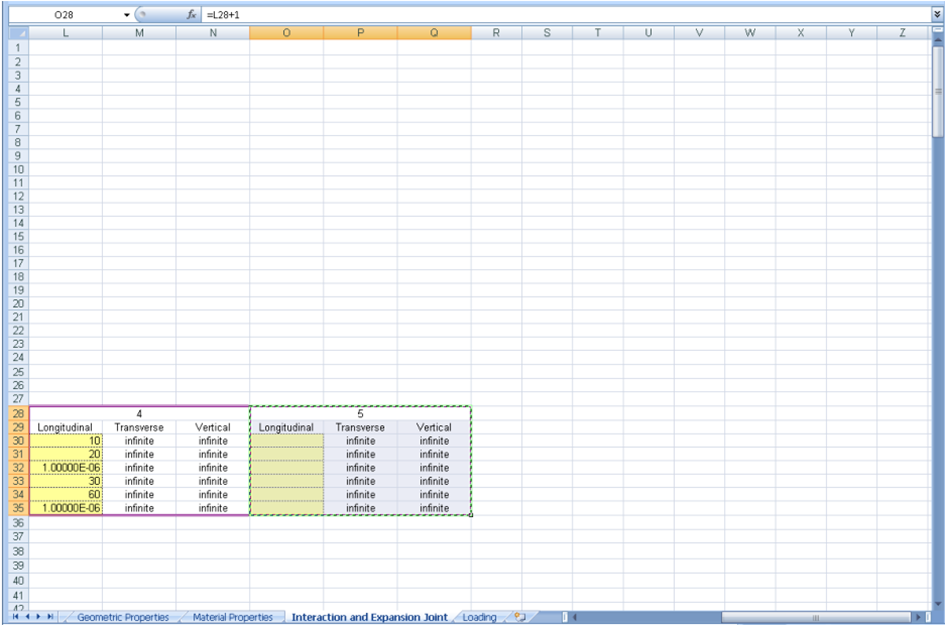Image resolution: width=945 pixels, height=625 pixels.
Task: Go to first sheet with navigation arrow
Action: [x=14, y=617]
